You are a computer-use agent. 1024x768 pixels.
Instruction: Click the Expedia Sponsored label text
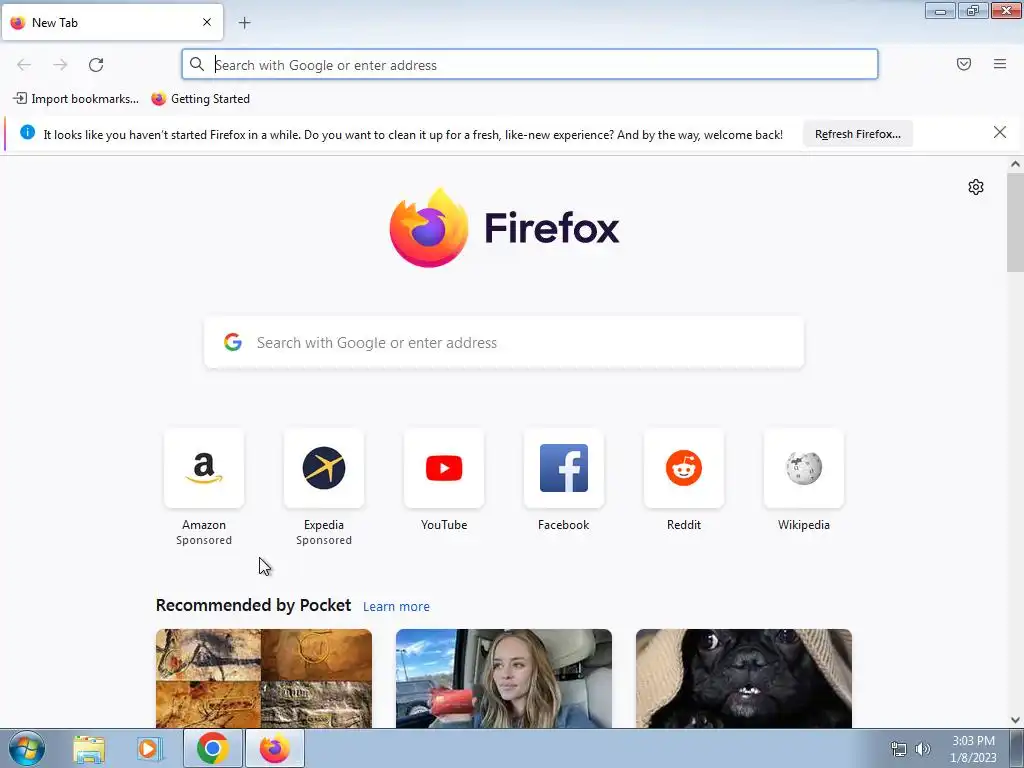pos(324,540)
